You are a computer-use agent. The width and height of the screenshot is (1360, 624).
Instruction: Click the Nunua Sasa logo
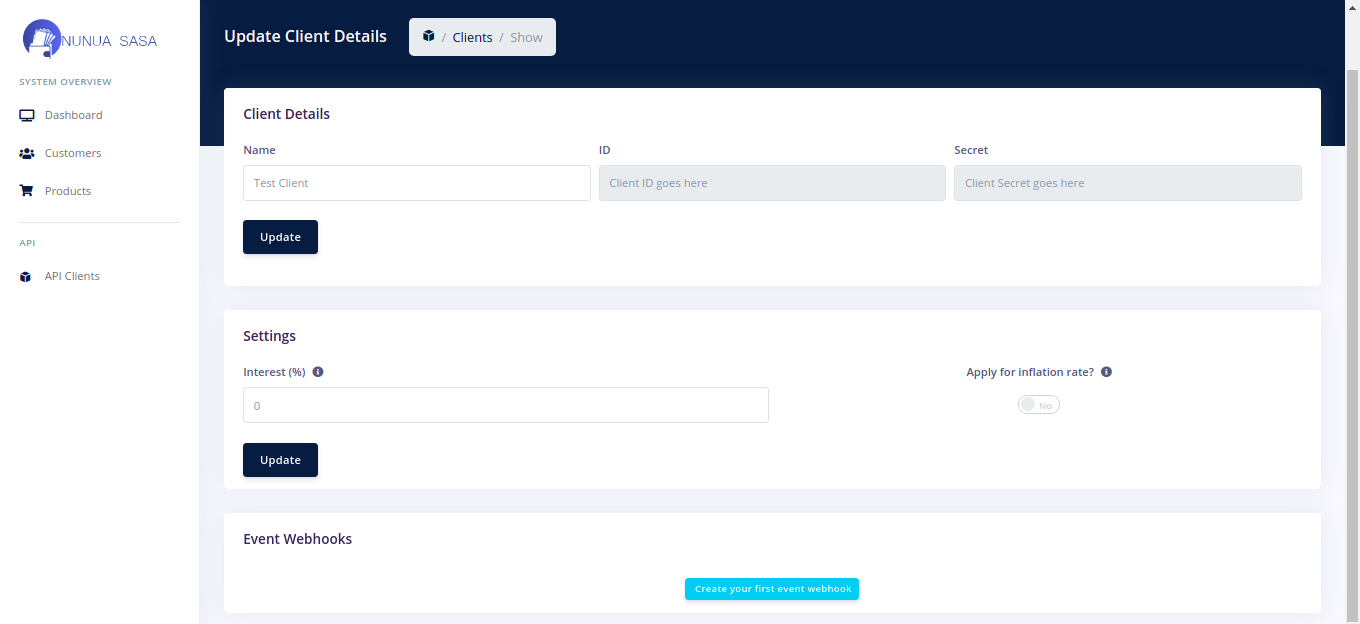coord(89,40)
